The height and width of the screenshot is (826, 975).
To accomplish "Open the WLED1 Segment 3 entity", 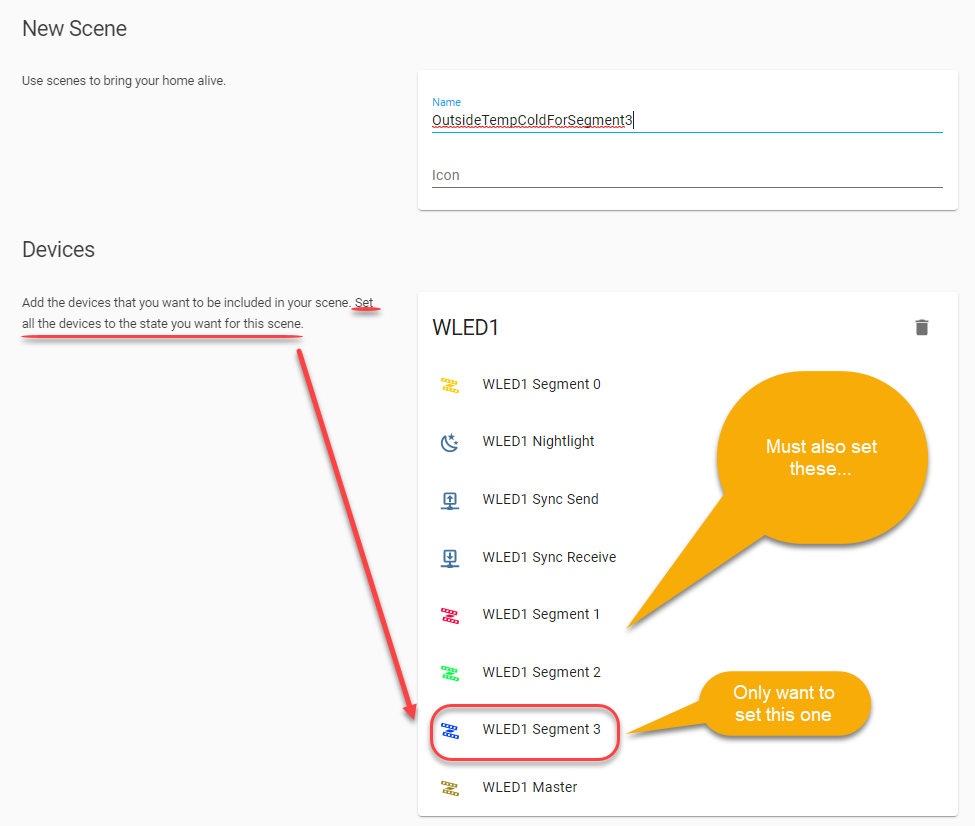I will click(541, 729).
